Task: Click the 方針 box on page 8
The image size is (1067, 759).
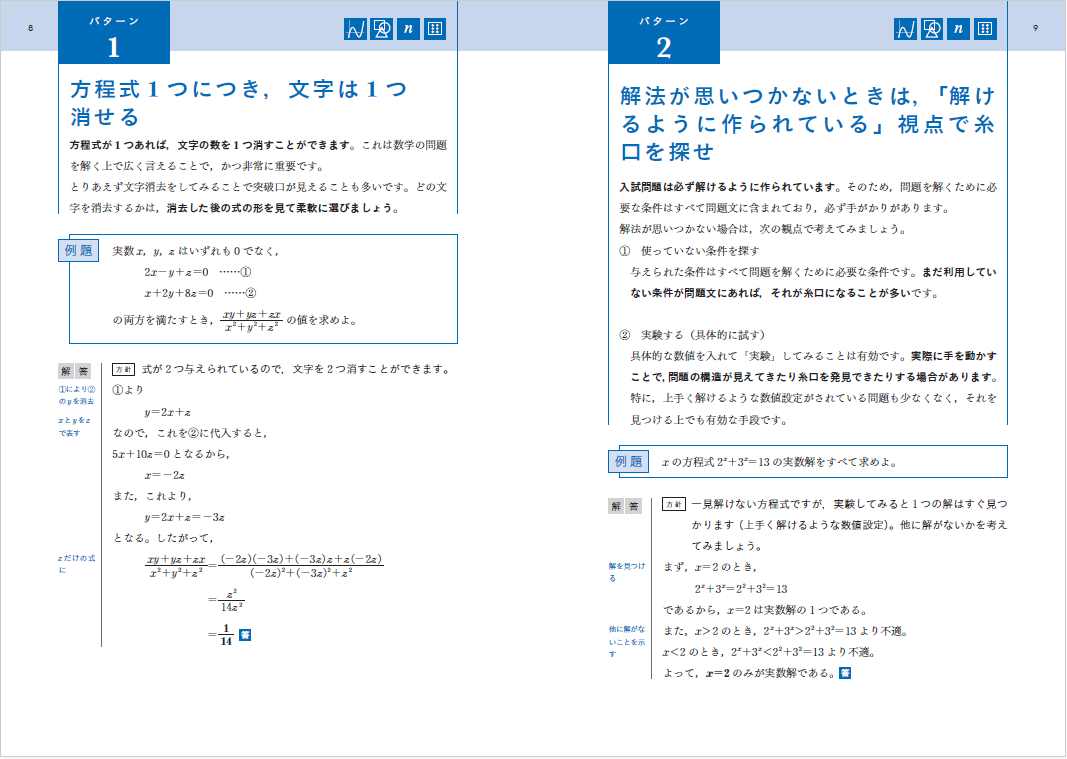Action: (x=123, y=370)
